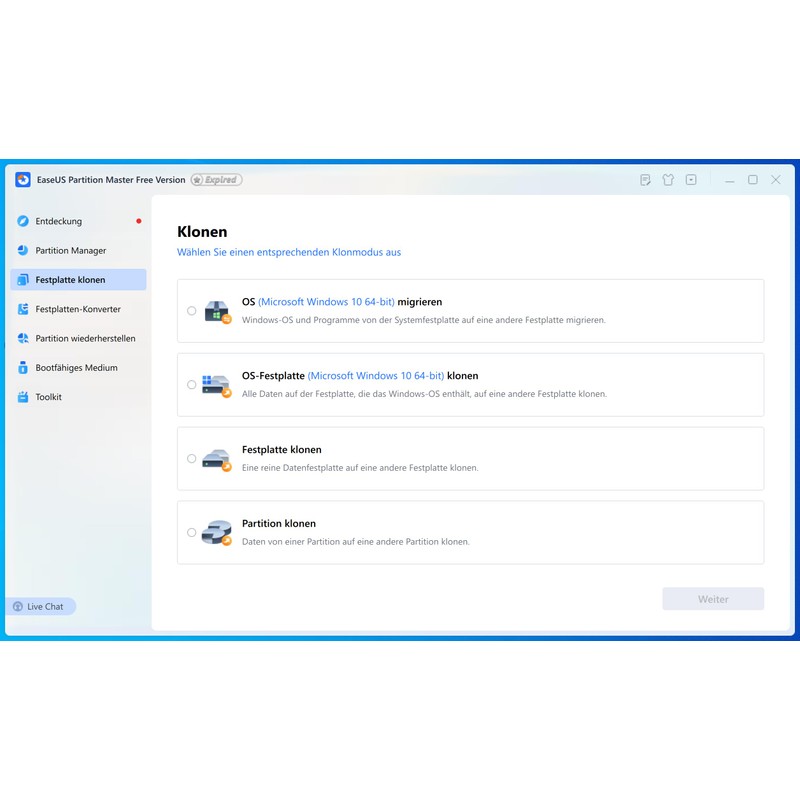Image resolution: width=800 pixels, height=800 pixels.
Task: Open the Live Chat button
Action: point(40,606)
